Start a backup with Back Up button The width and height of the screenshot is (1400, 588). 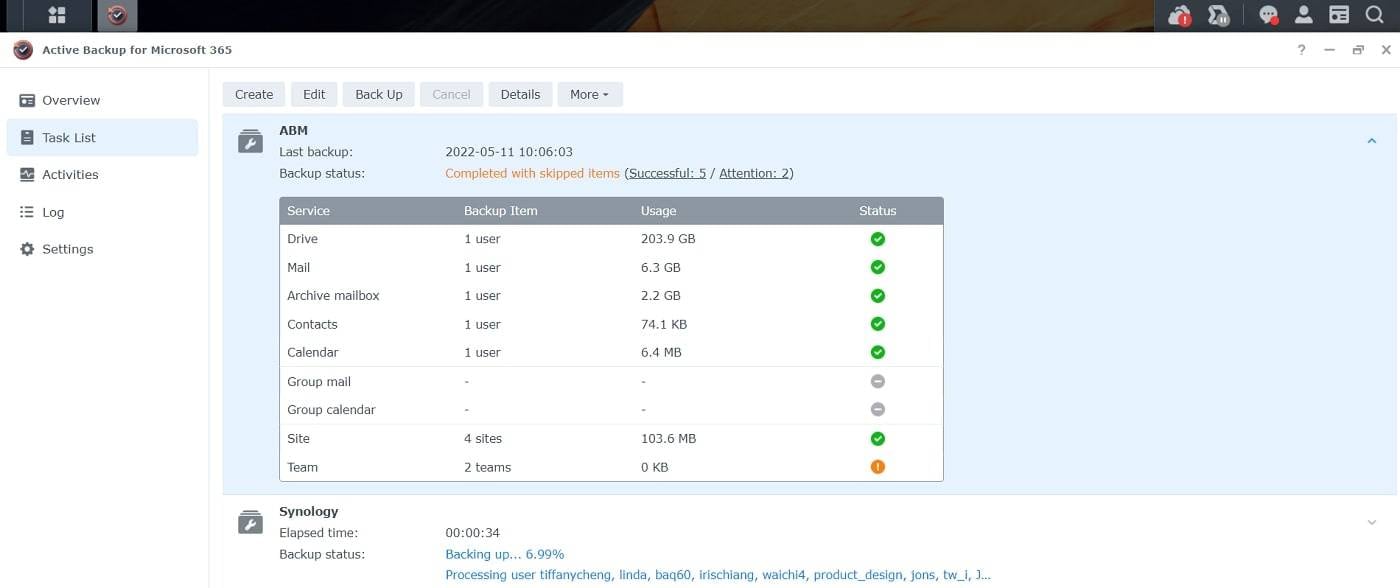click(379, 94)
